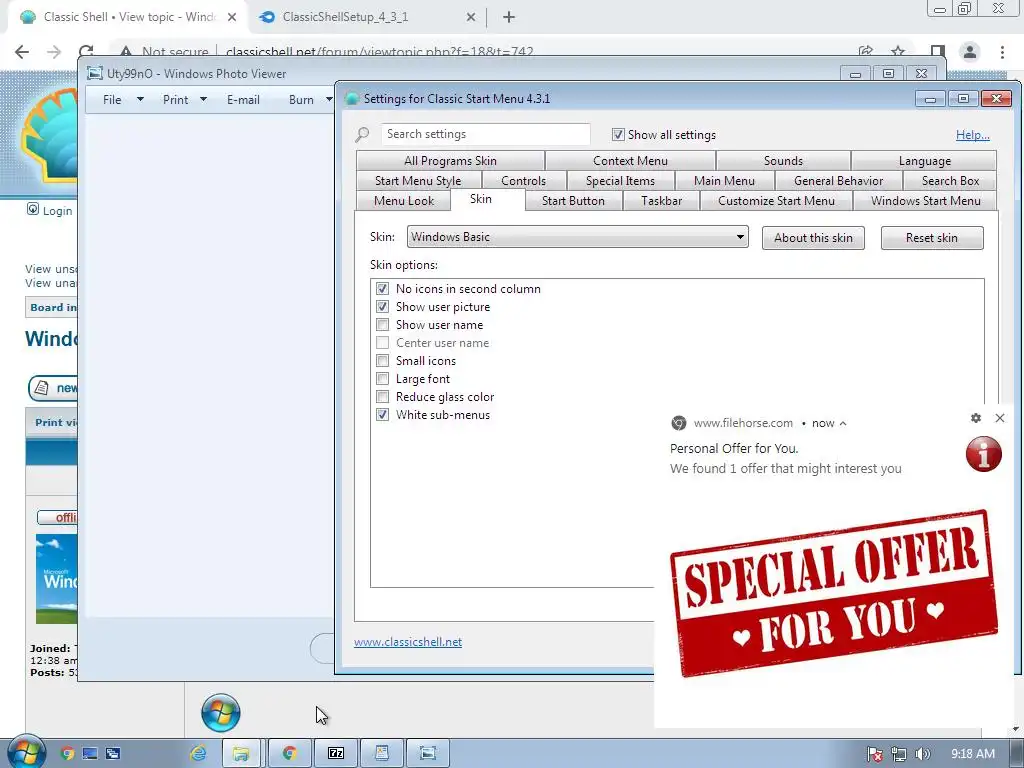Click the red info icon in the notification
The height and width of the screenshot is (768, 1024).
tap(984, 454)
